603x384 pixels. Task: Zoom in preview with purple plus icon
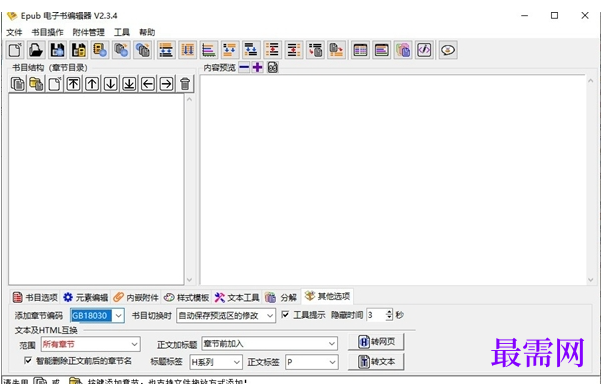(257, 68)
